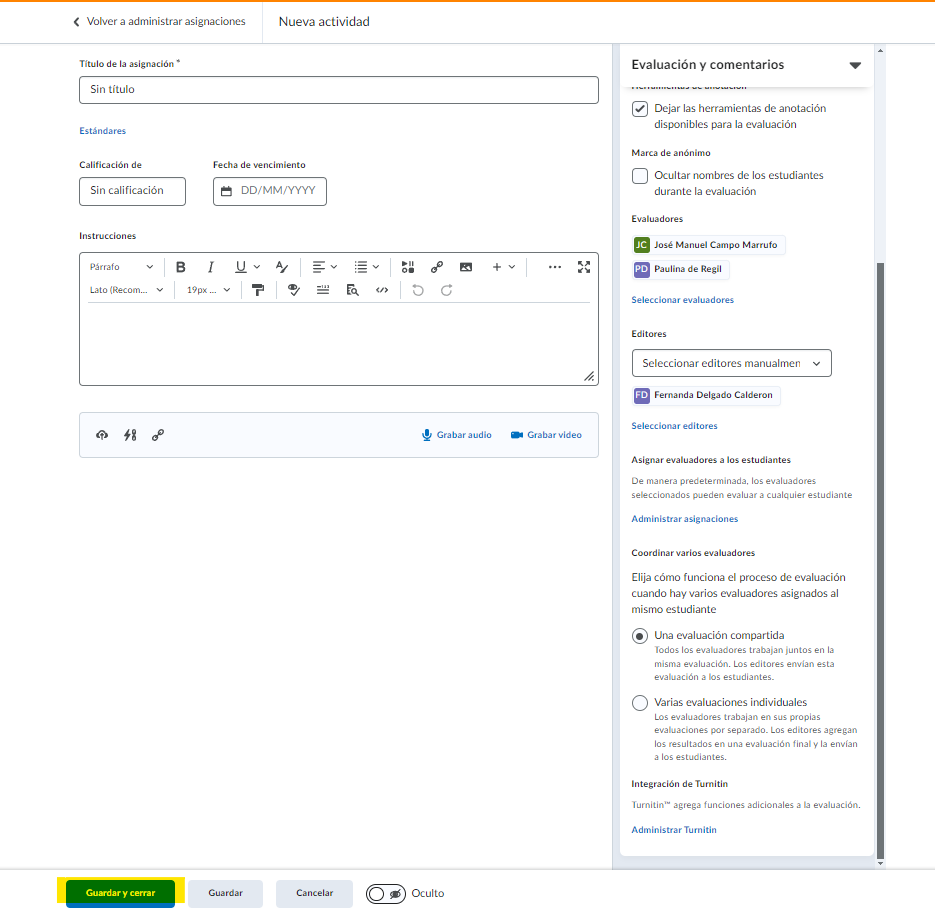
Task: Toggle bold formatting in the Instrucciones editor
Action: point(181,267)
